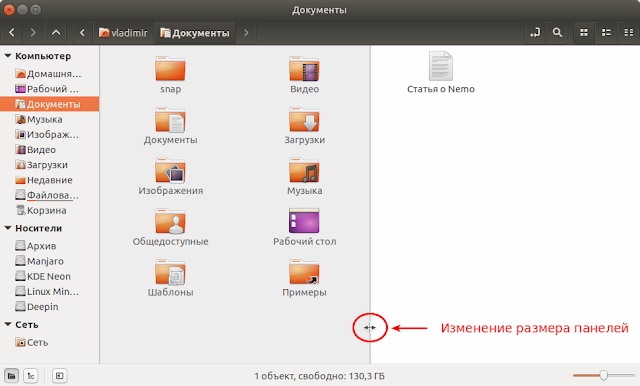Go forward with the toolbar forward arrow
This screenshot has height=386, width=640.
click(x=33, y=33)
